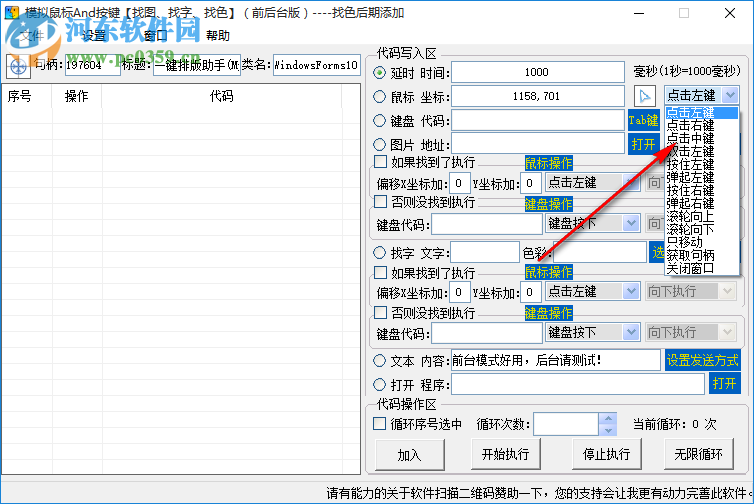Enable 如果找到了执行 under 找字 文字
This screenshot has width=754, height=504.
pyautogui.click(x=380, y=273)
